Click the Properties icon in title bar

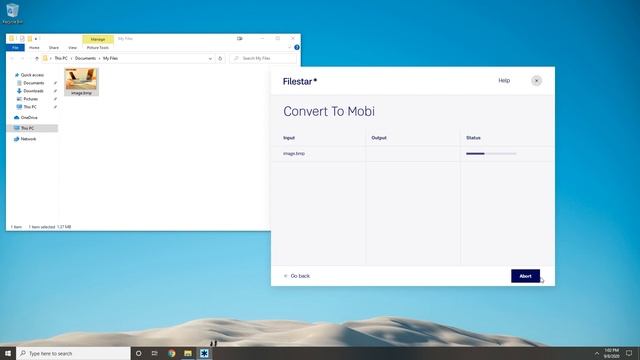pos(22,39)
